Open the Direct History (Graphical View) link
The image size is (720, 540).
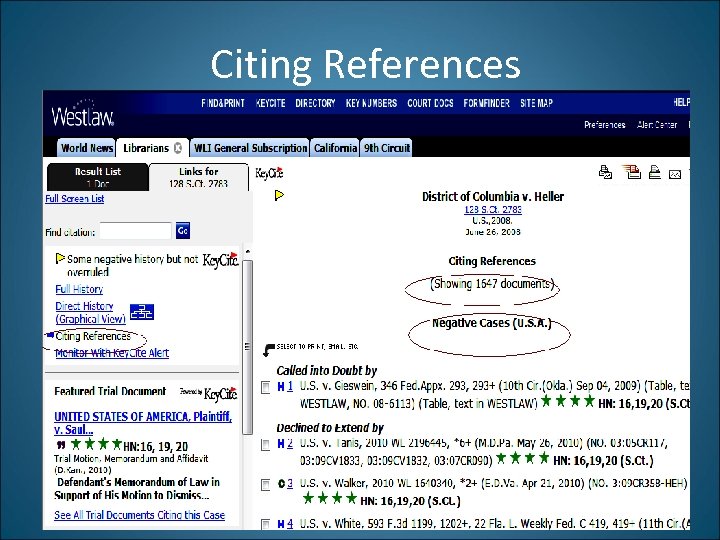point(90,312)
